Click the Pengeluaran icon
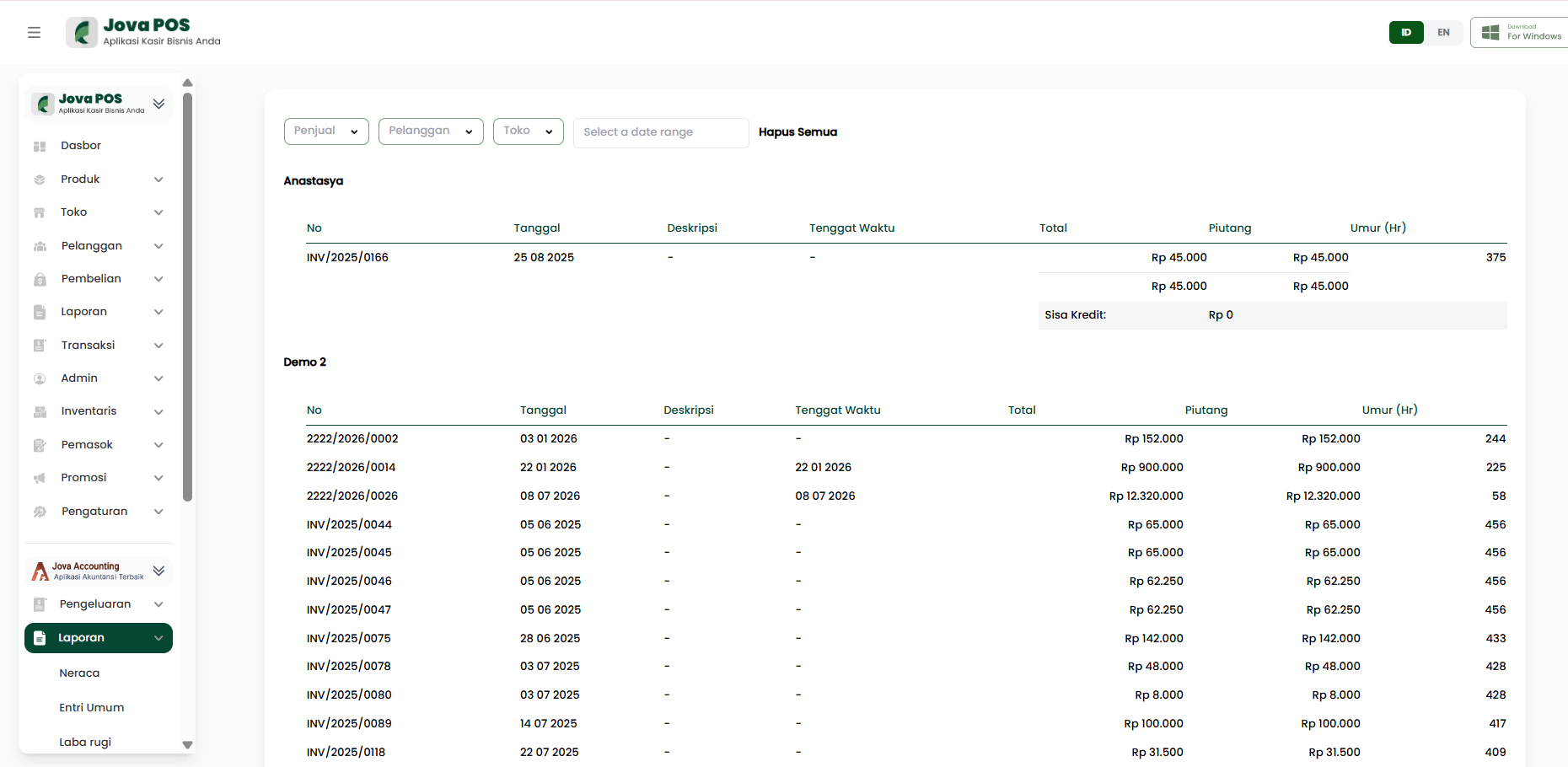Viewport: 1568px width, 767px height. 40,604
